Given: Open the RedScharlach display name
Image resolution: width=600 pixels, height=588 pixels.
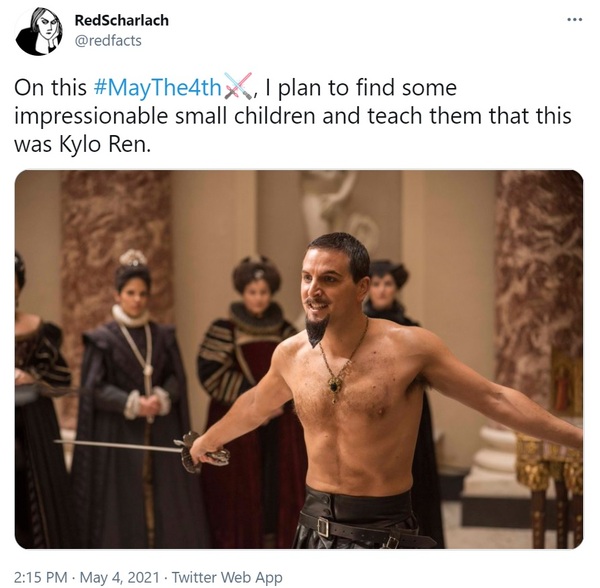Looking at the screenshot, I should pyautogui.click(x=121, y=20).
